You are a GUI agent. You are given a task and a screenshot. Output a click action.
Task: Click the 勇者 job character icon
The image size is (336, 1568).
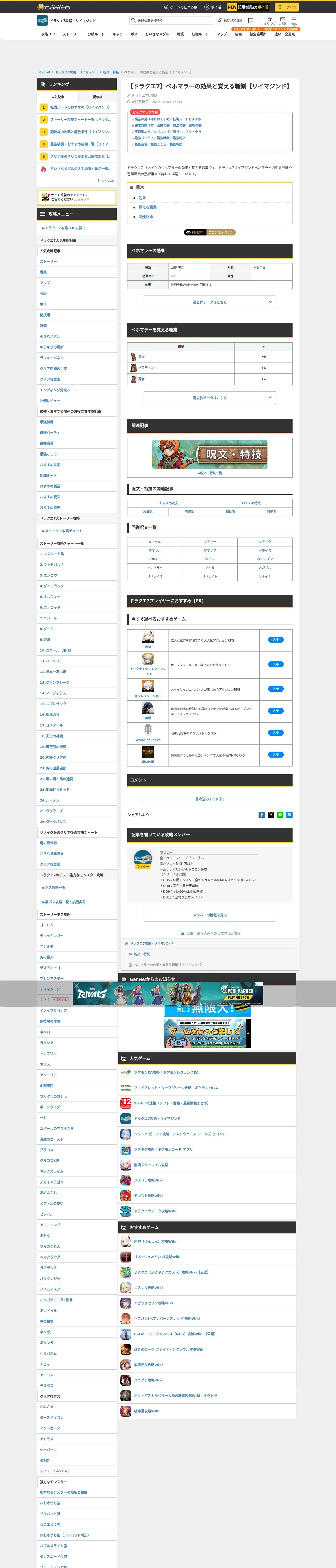coord(133,379)
